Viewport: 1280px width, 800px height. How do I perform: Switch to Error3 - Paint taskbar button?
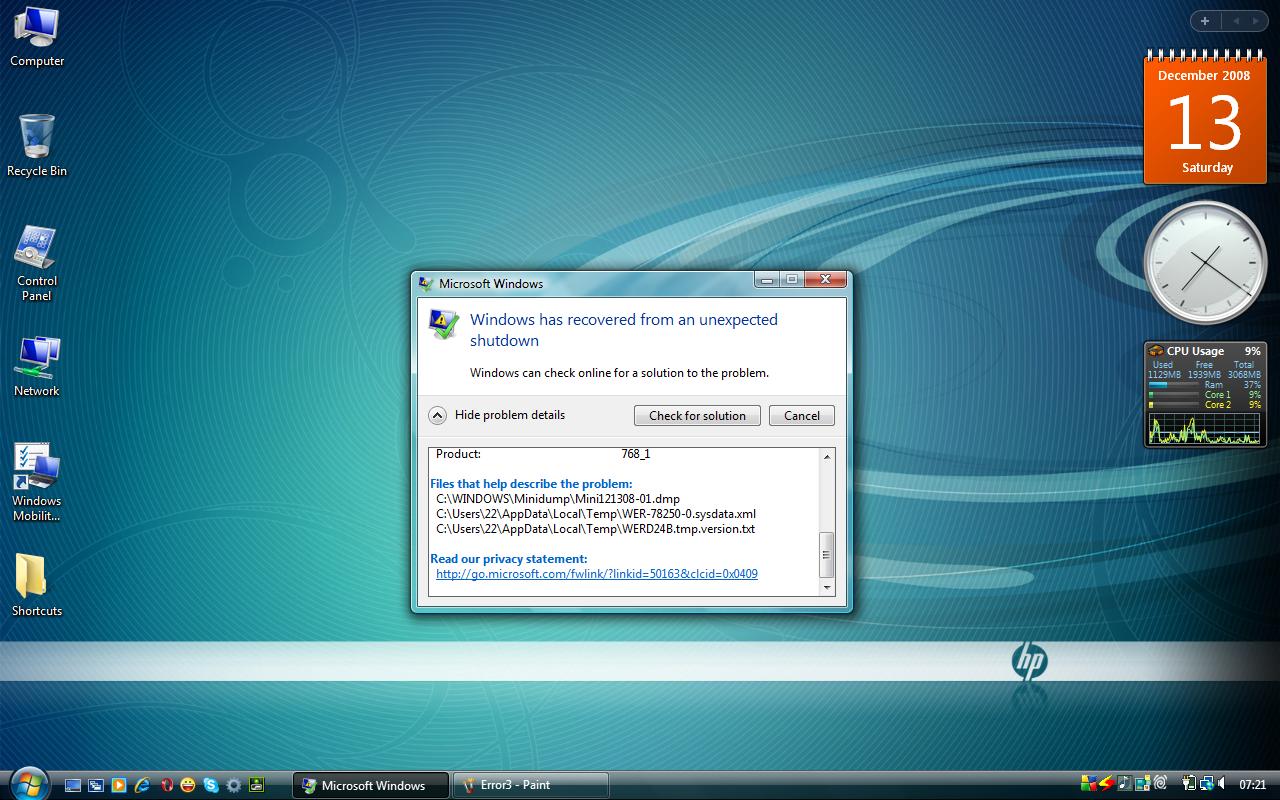tap(531, 785)
